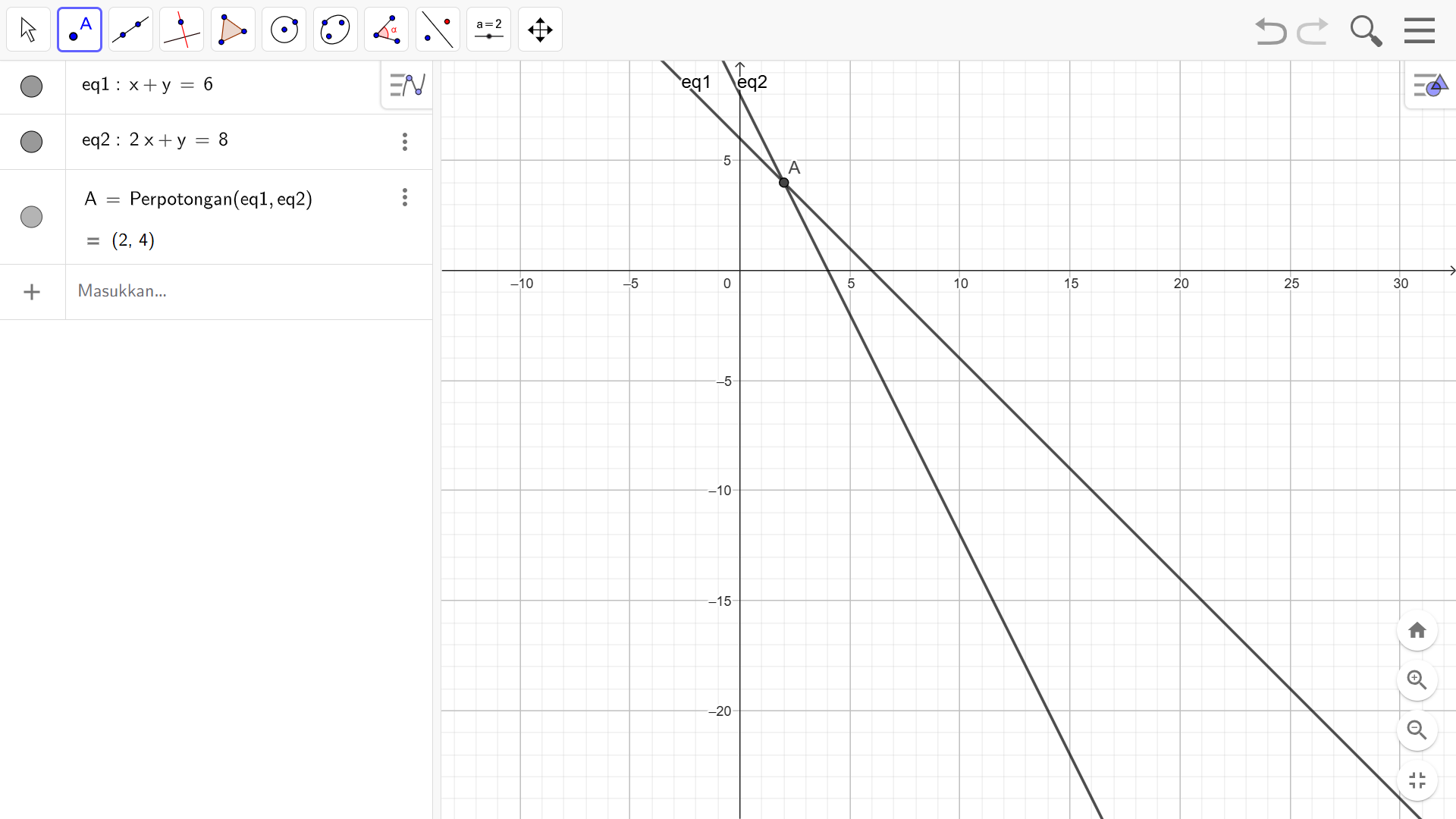Toggle visibility of point A
1456x819 pixels.
click(x=31, y=217)
